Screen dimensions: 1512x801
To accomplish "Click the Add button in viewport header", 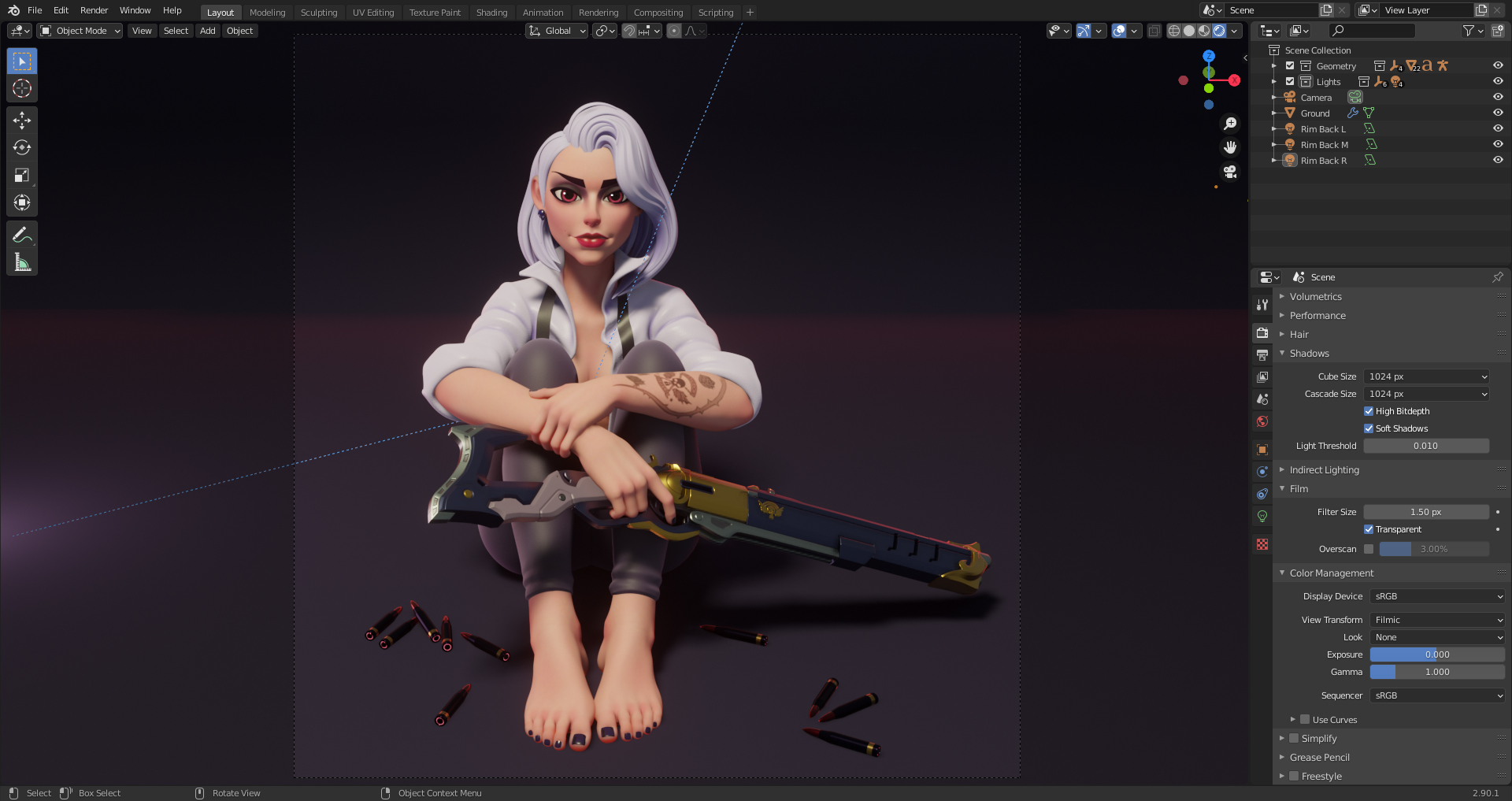I will pyautogui.click(x=207, y=31).
